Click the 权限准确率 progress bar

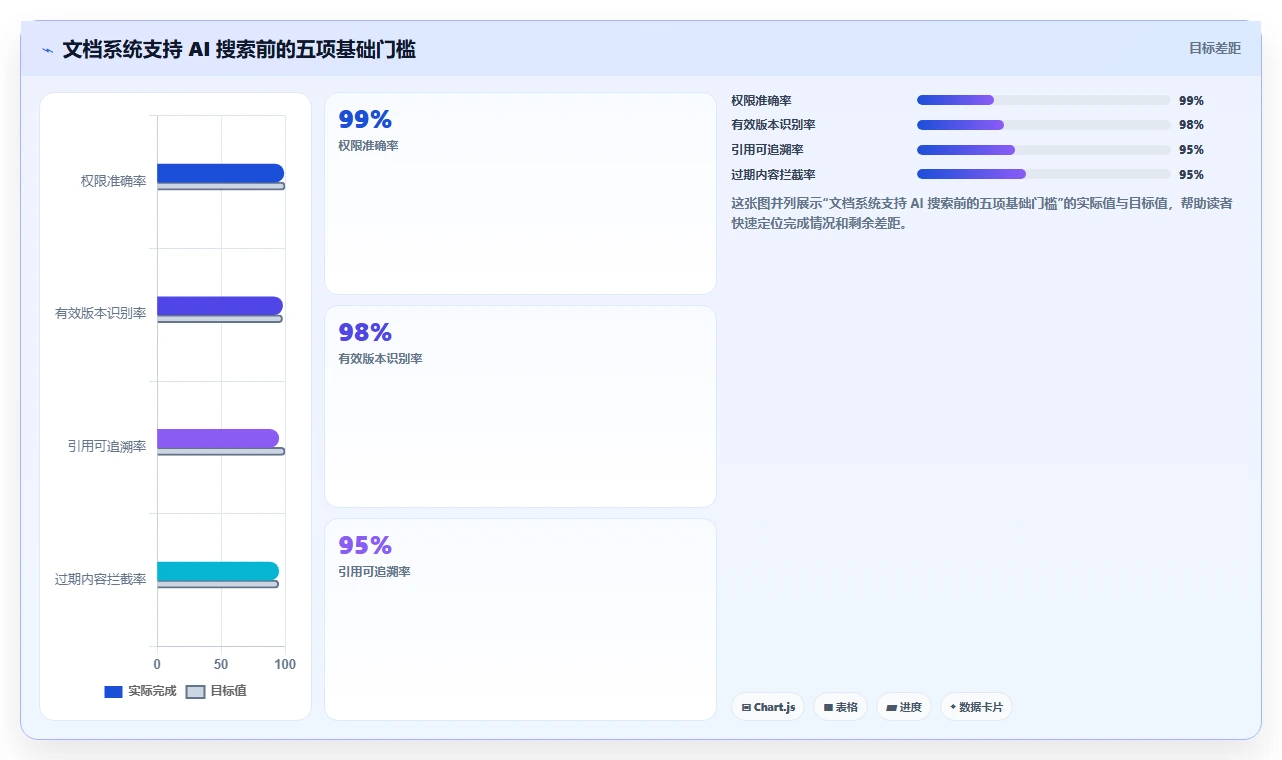1043,100
